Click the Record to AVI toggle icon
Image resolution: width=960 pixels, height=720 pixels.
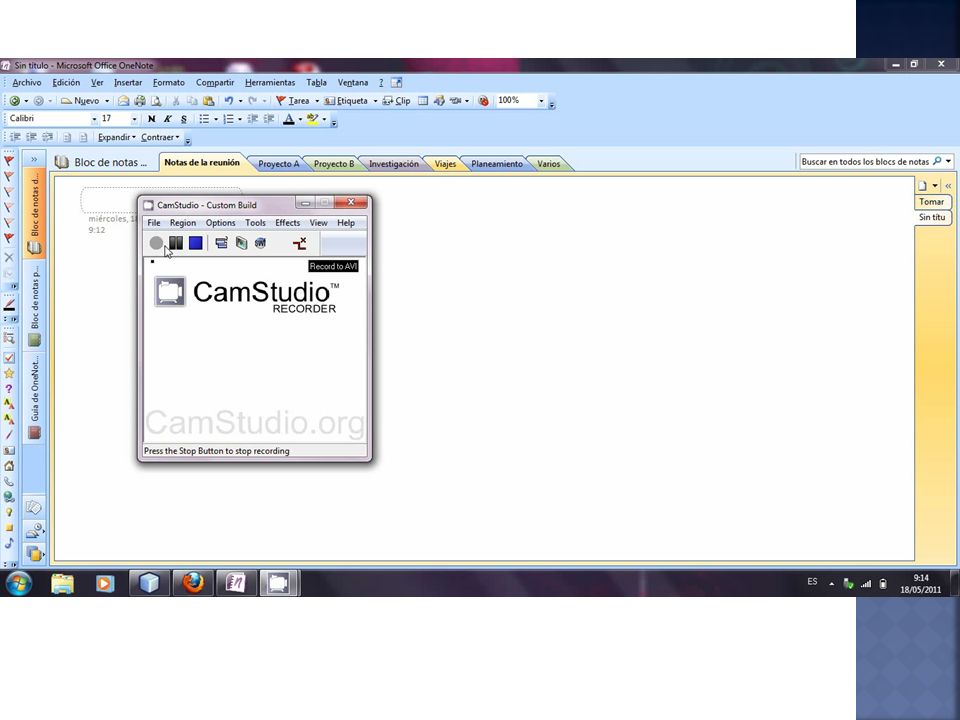click(299, 243)
